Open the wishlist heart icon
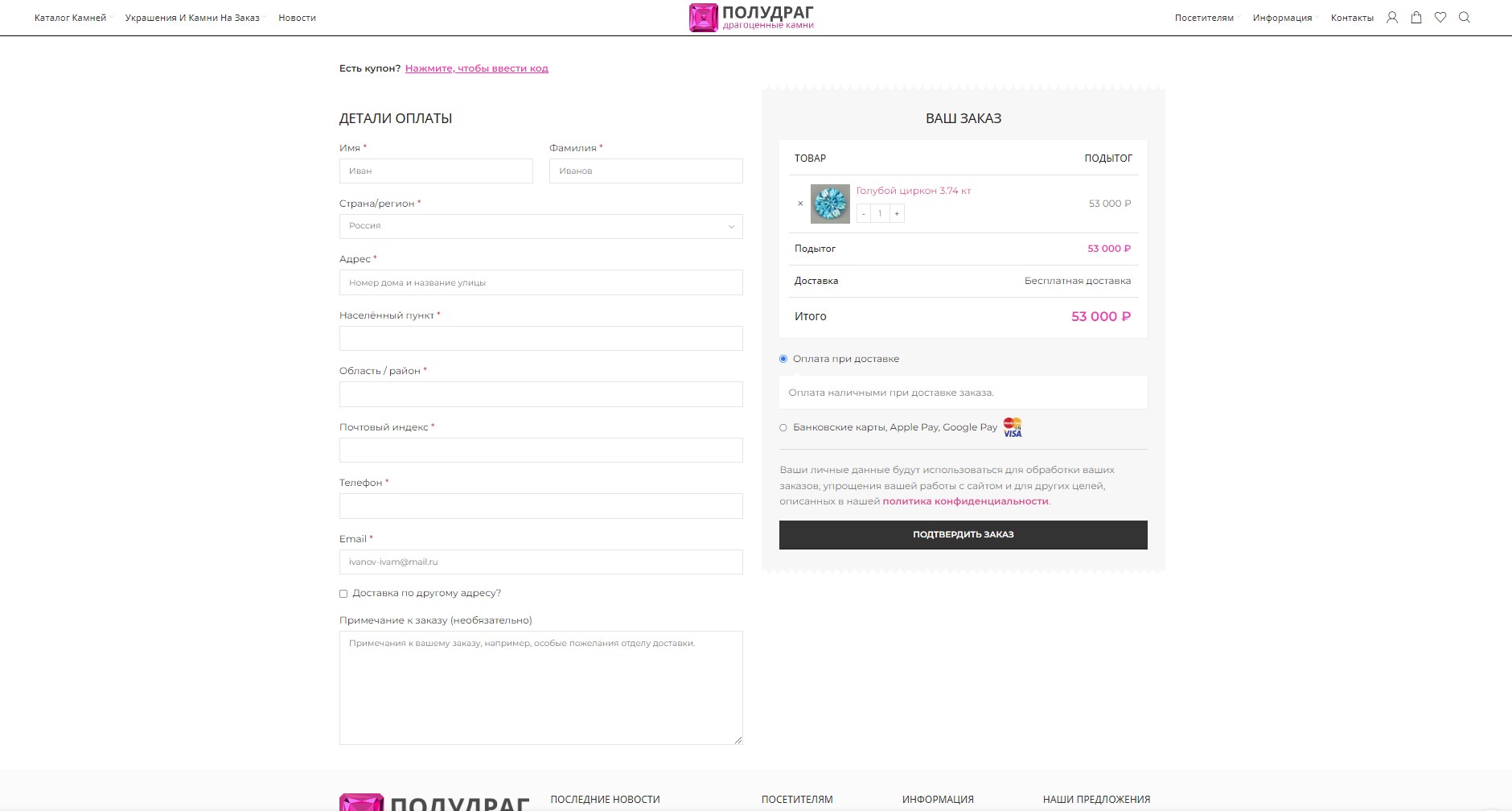Viewport: 1512px width, 811px height. click(x=1440, y=18)
